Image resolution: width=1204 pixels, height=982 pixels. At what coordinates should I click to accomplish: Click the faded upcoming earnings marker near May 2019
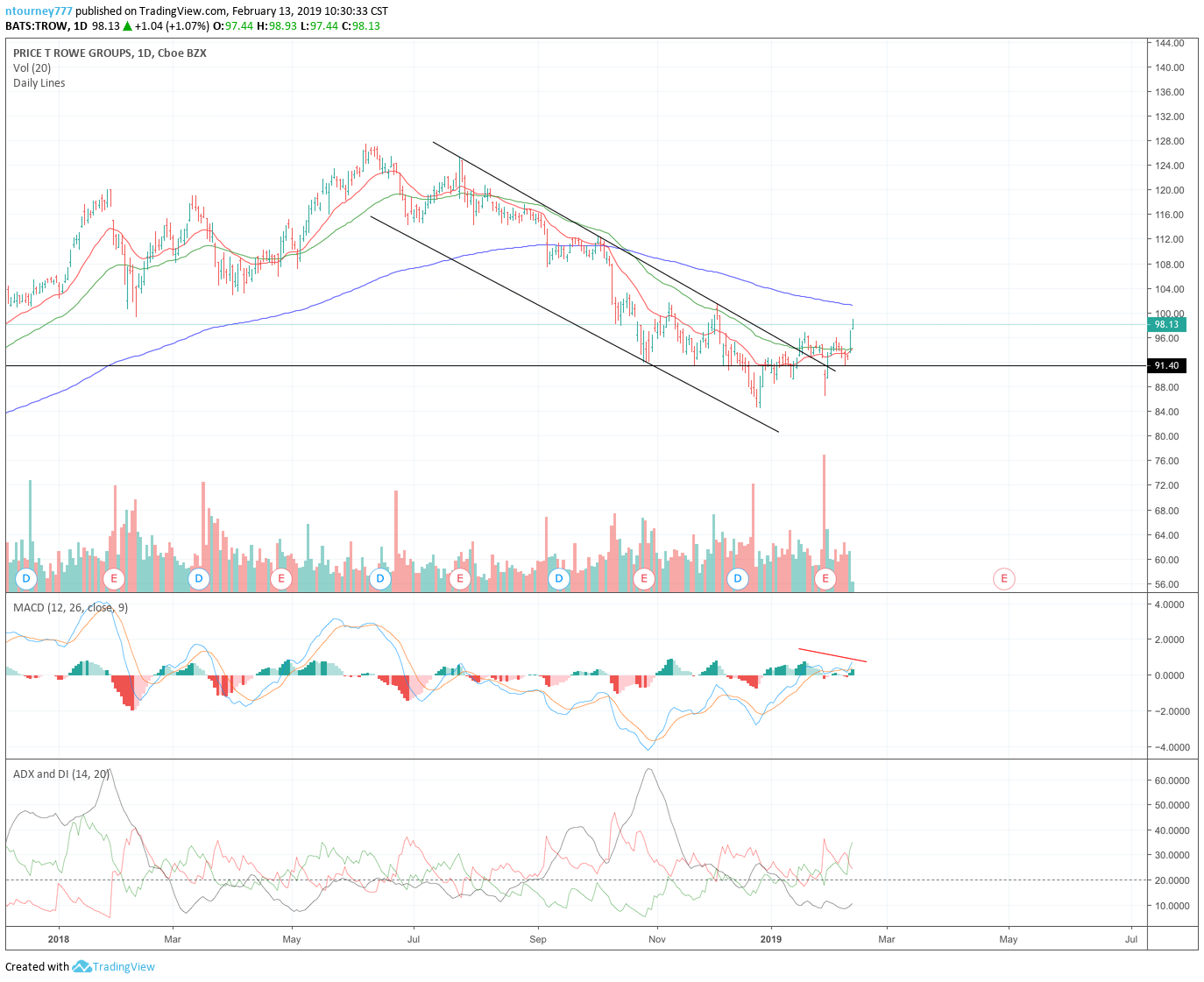(1004, 578)
